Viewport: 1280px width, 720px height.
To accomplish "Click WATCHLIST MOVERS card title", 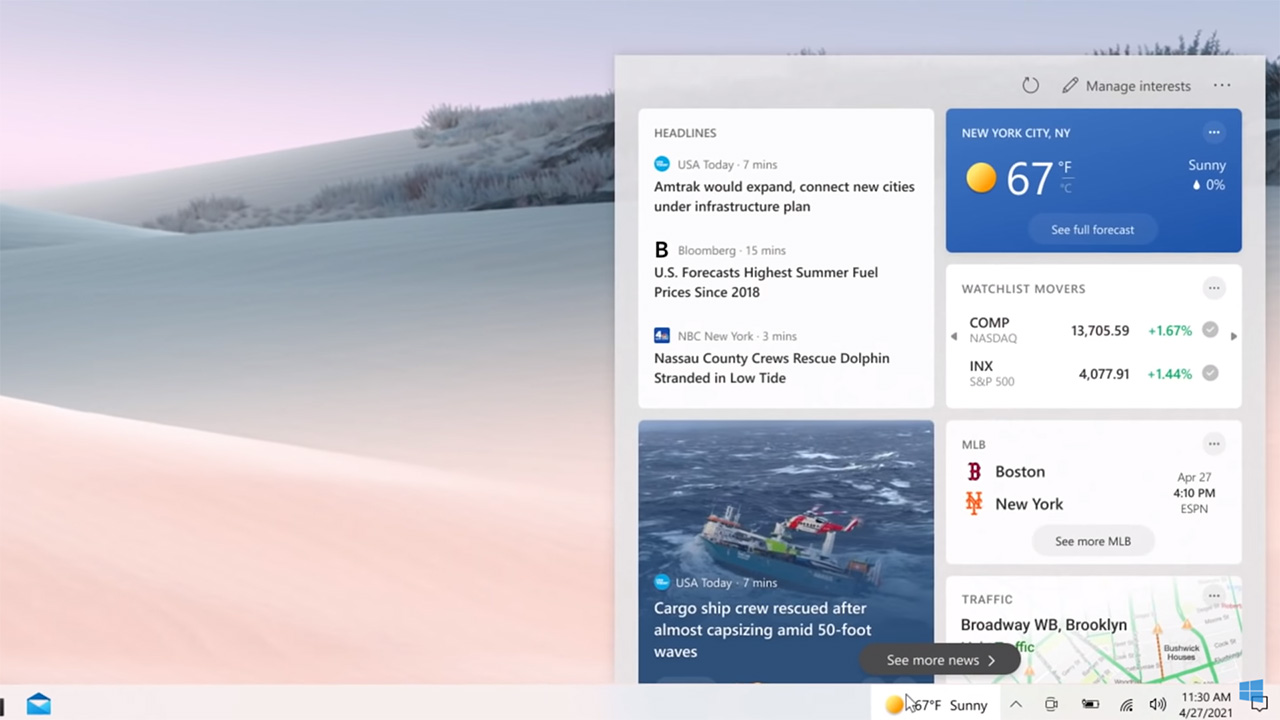I will pyautogui.click(x=1023, y=289).
